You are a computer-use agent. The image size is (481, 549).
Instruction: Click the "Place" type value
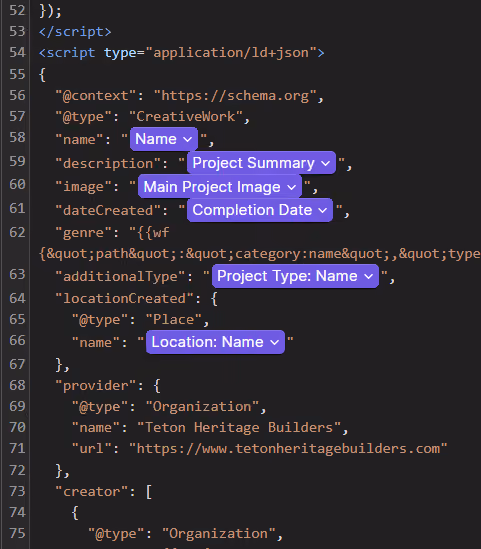tap(174, 319)
